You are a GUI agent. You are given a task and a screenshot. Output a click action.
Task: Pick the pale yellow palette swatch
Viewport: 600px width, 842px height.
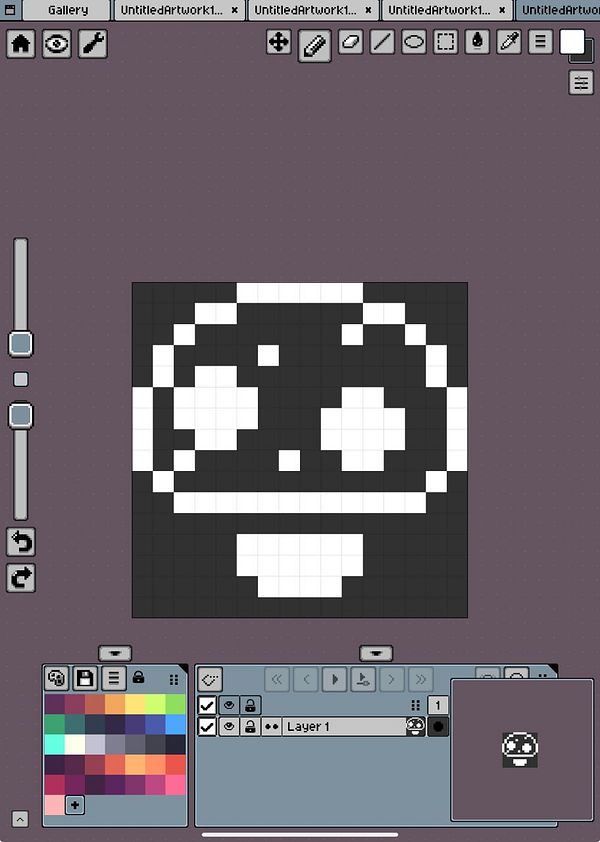135,704
